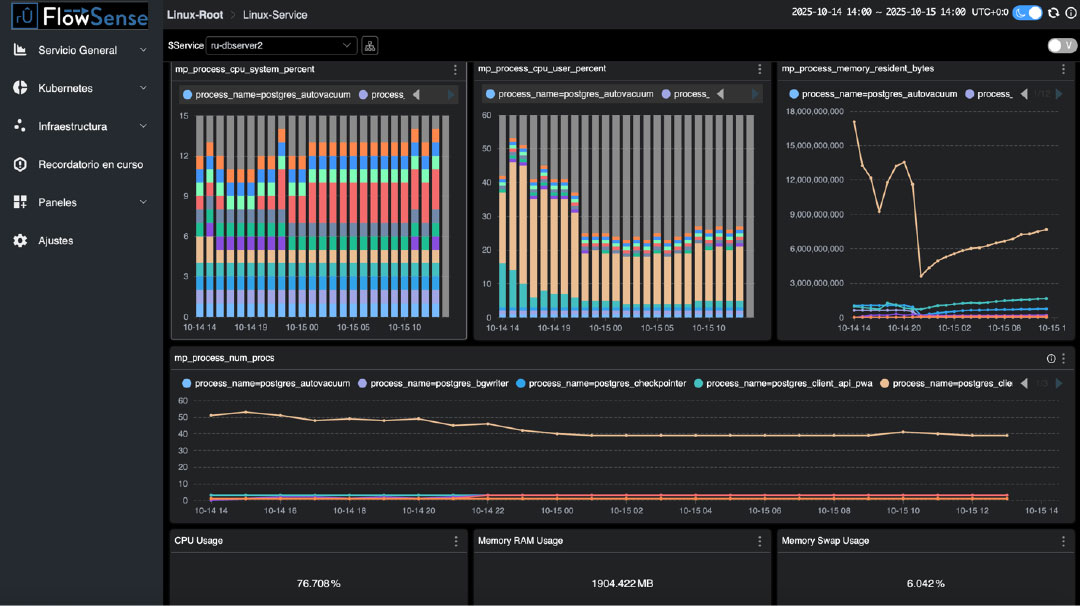Open options menu for mp_process_cpu_system_percent panel
The height and width of the screenshot is (606, 1080).
pos(456,70)
